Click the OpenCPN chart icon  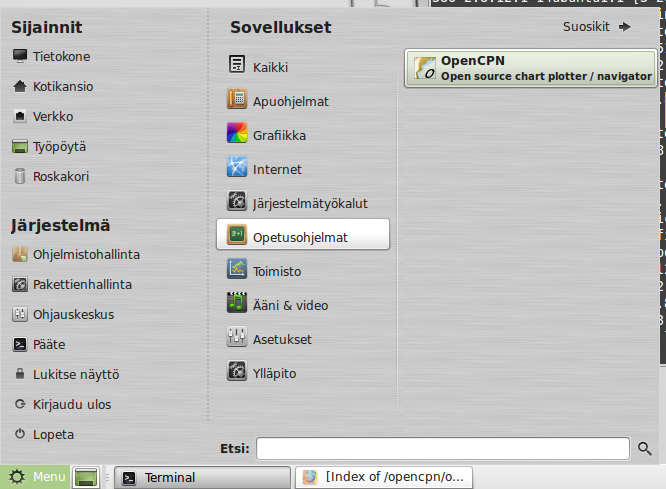[x=425, y=68]
